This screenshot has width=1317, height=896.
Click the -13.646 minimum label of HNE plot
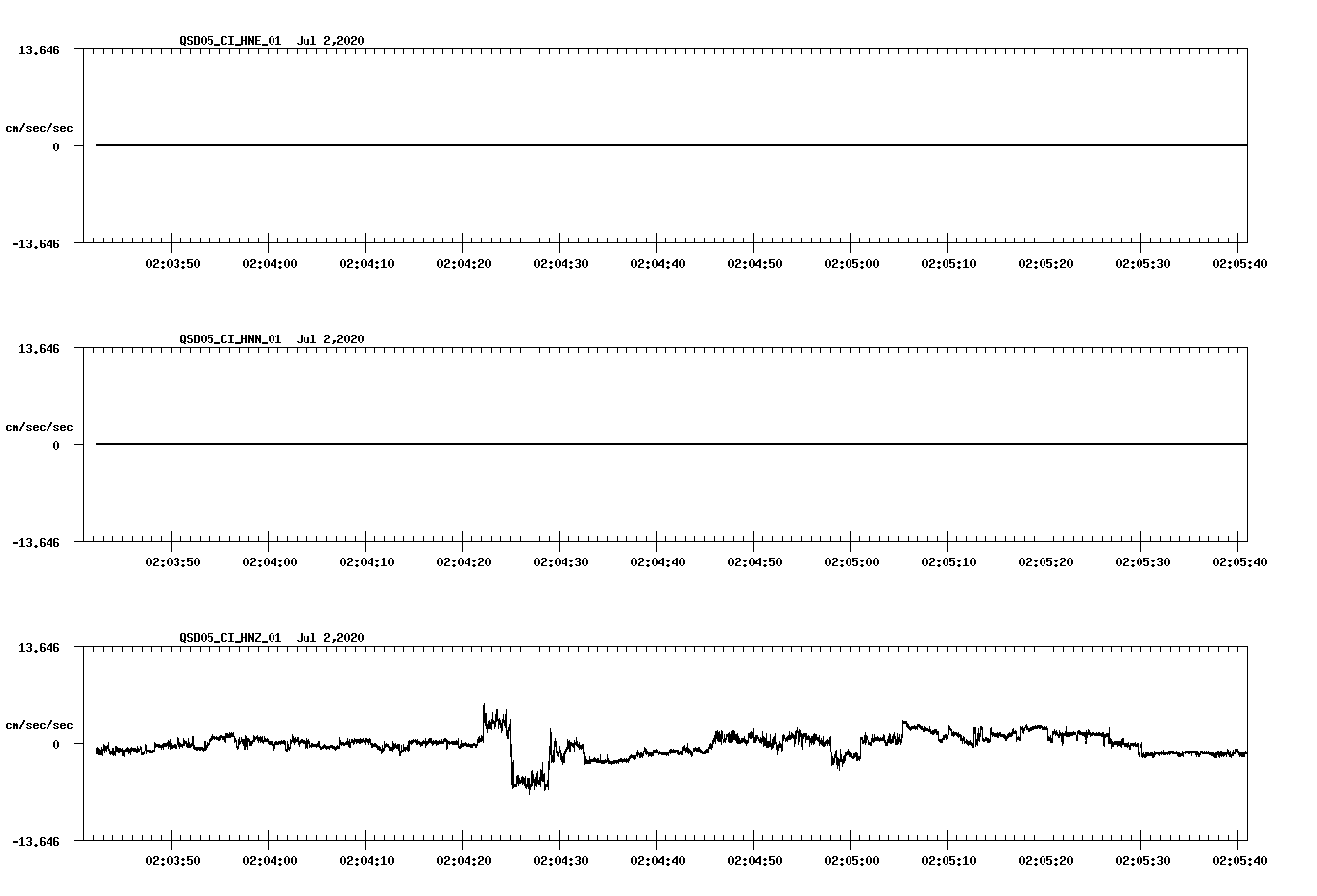click(36, 244)
